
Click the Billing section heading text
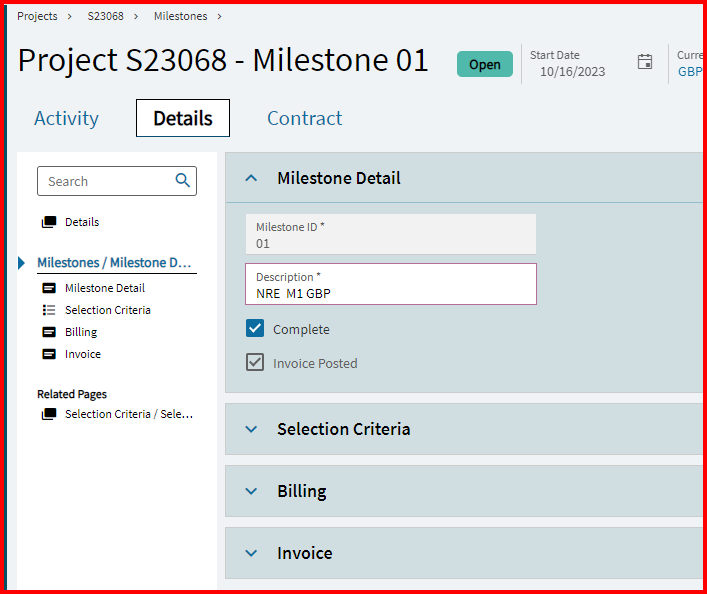302,491
